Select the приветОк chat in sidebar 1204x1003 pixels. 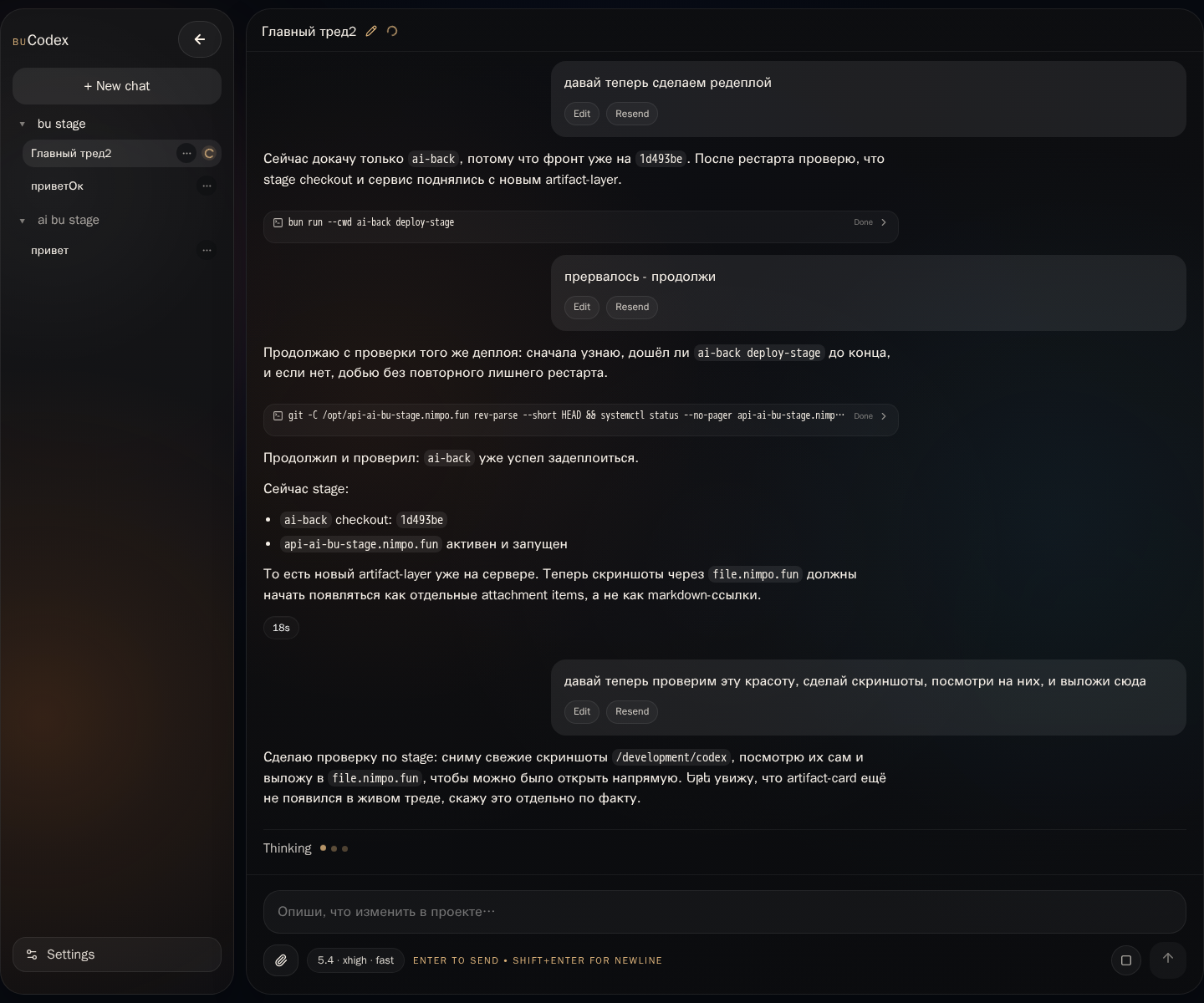pos(57,186)
